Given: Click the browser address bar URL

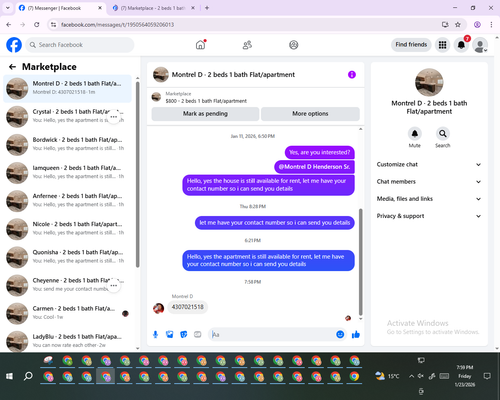Looking at the screenshot, I should pyautogui.click(x=117, y=25).
